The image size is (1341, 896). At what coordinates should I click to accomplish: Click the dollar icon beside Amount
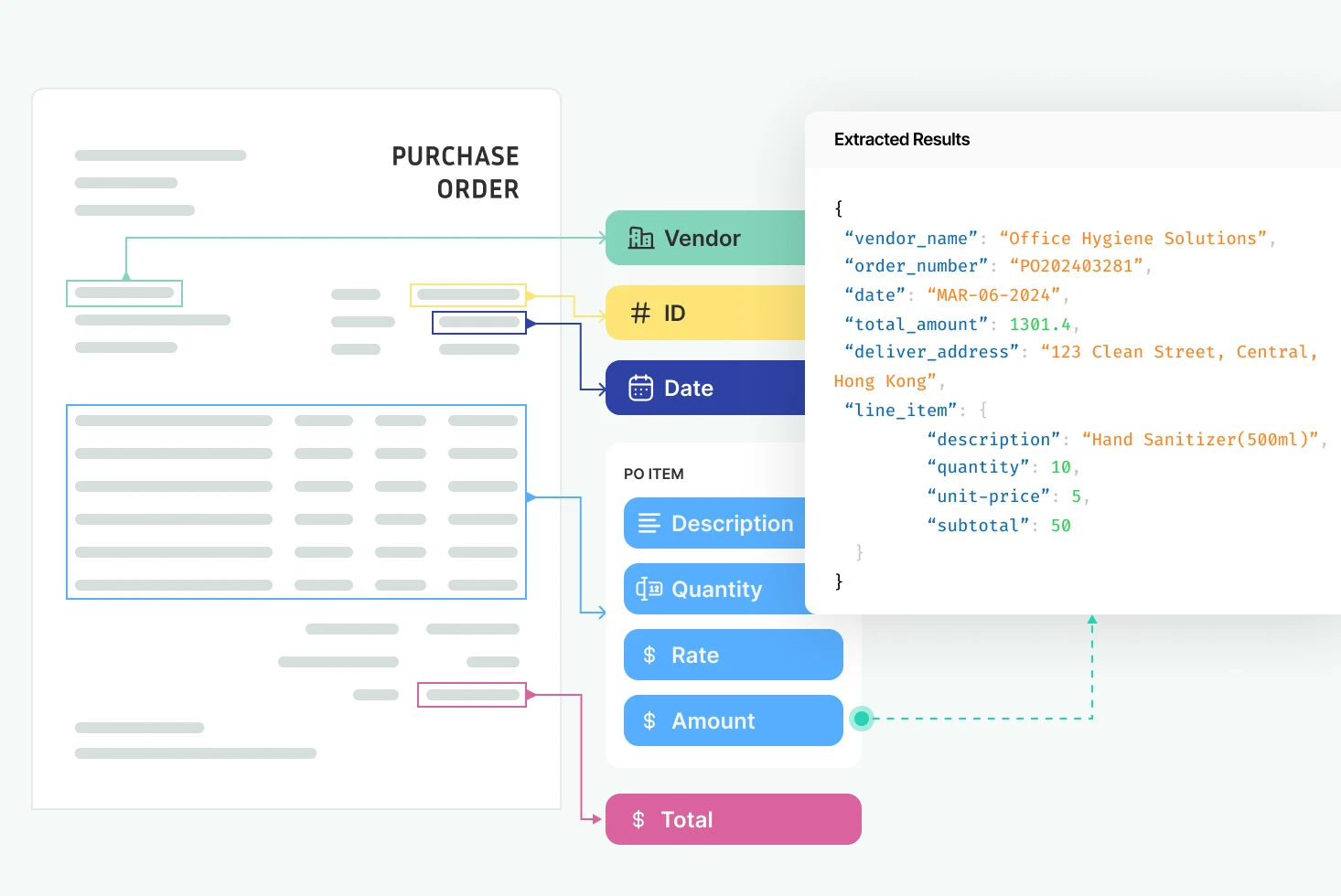pos(649,721)
